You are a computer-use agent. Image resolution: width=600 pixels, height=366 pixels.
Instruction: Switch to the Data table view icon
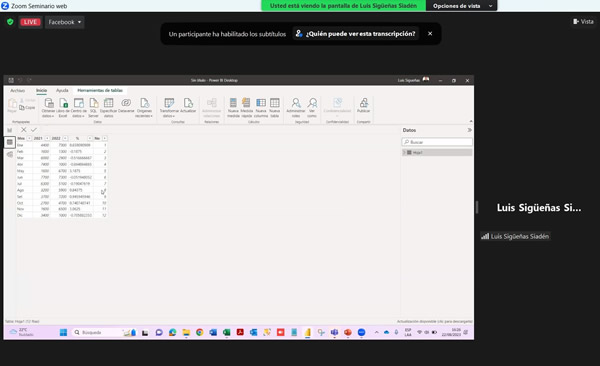coord(10,142)
